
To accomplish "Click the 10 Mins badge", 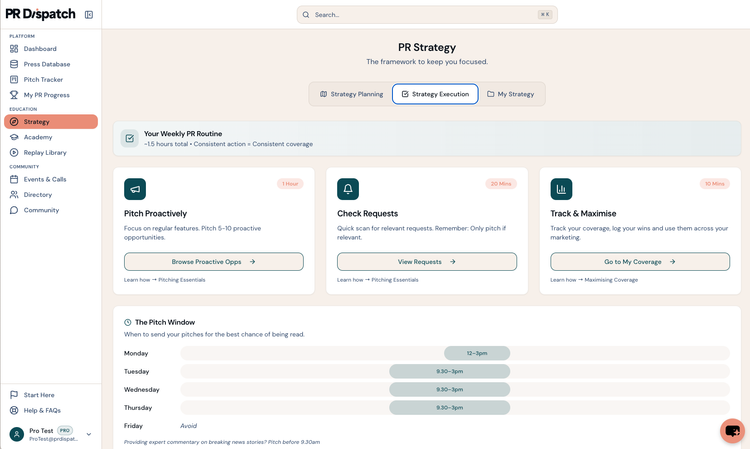I will (715, 184).
